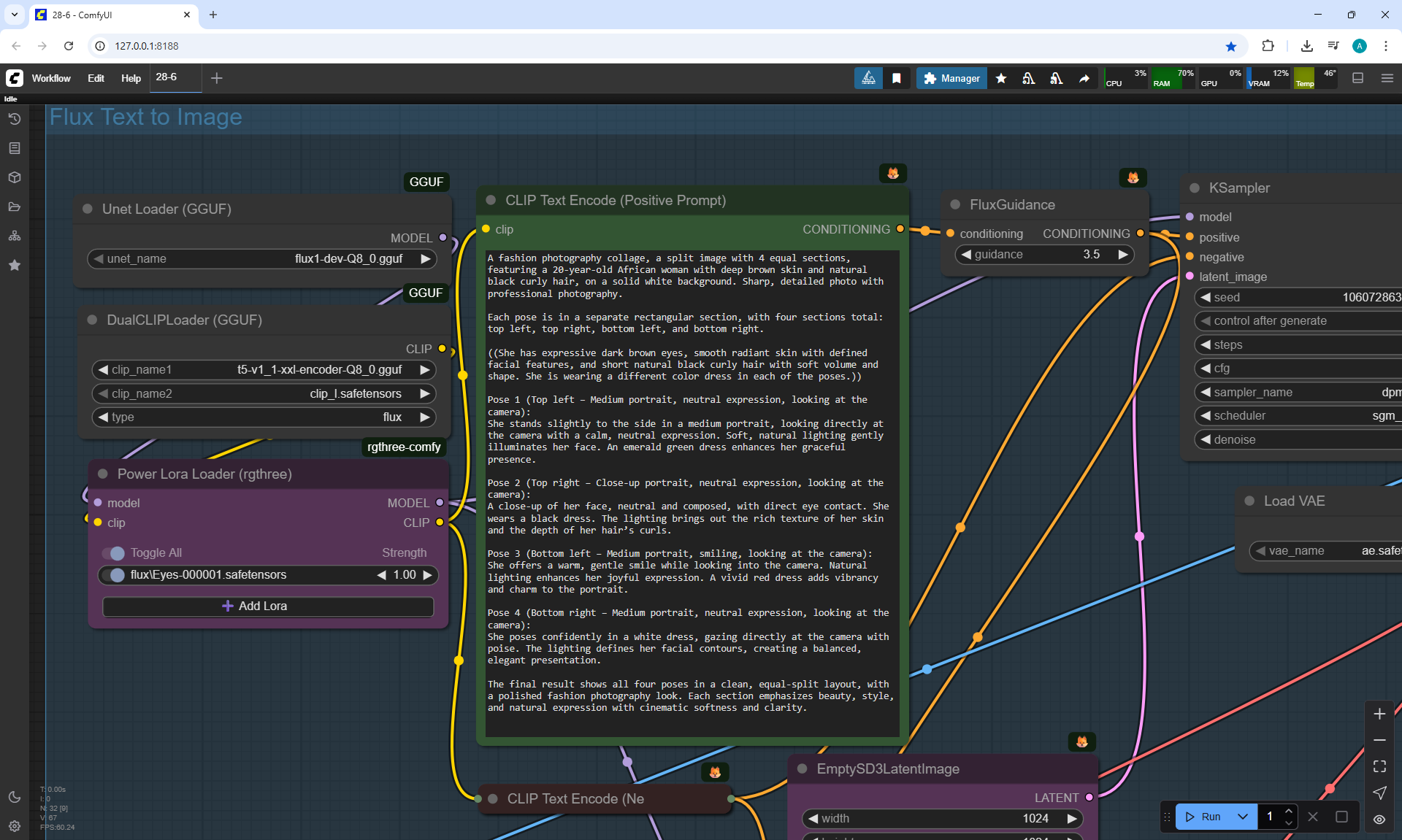The image size is (1402, 840).
Task: Open the node library book icon
Action: [x=15, y=148]
